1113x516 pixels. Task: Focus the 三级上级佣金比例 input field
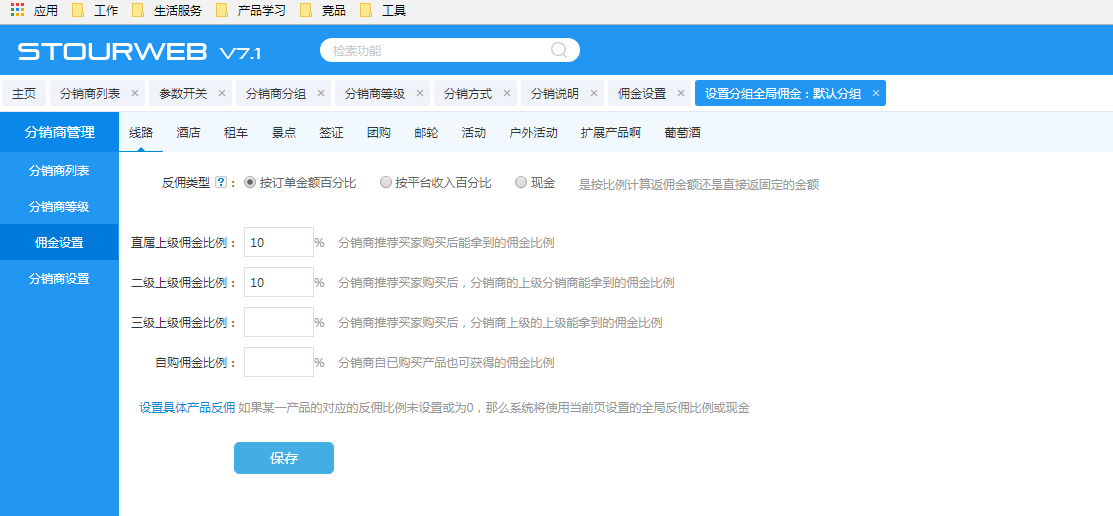(x=279, y=322)
